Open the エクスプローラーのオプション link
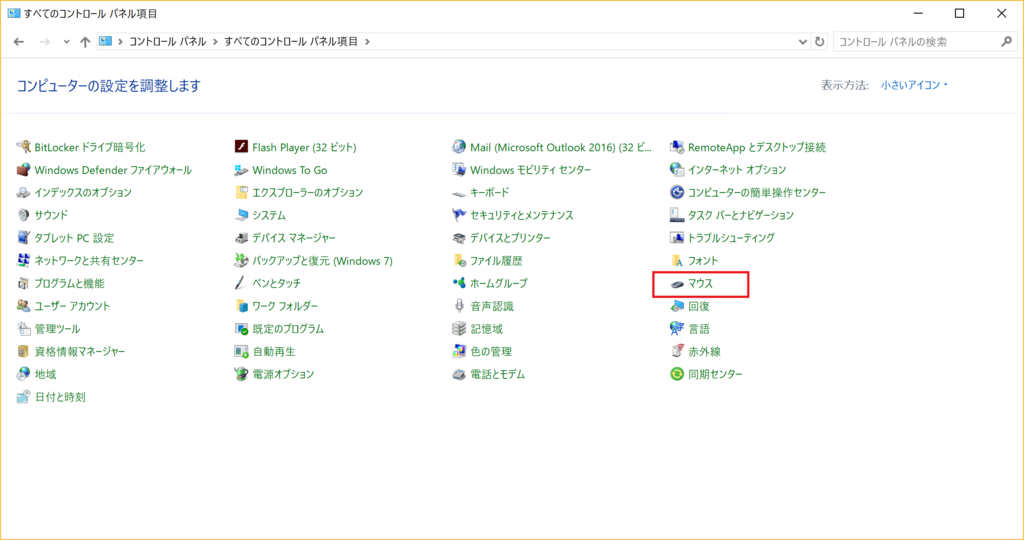 (x=308, y=193)
